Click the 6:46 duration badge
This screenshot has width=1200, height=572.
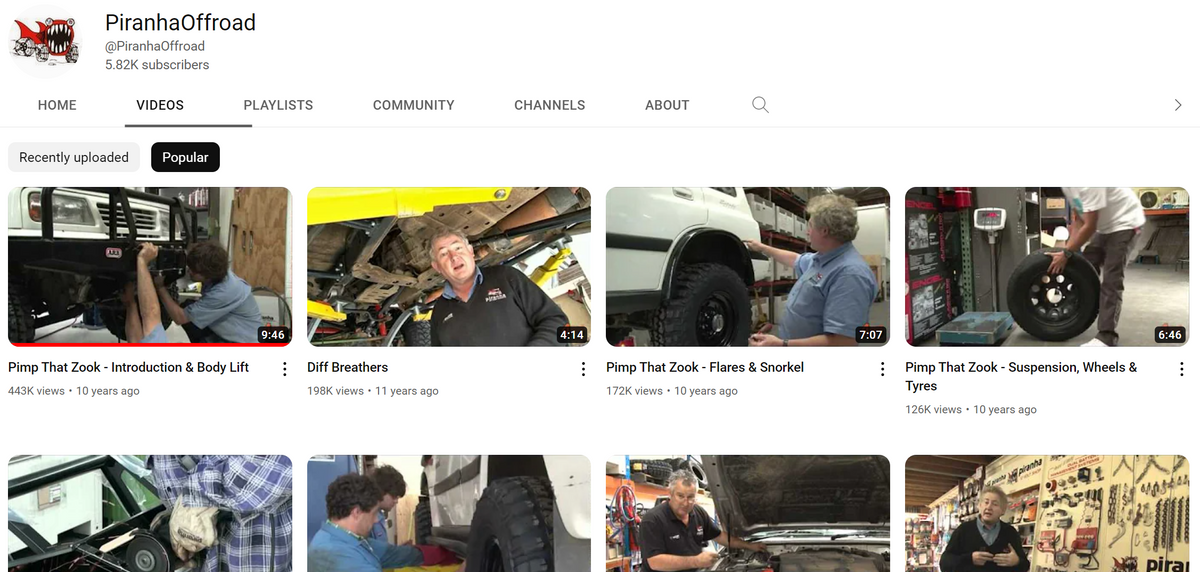click(1169, 335)
